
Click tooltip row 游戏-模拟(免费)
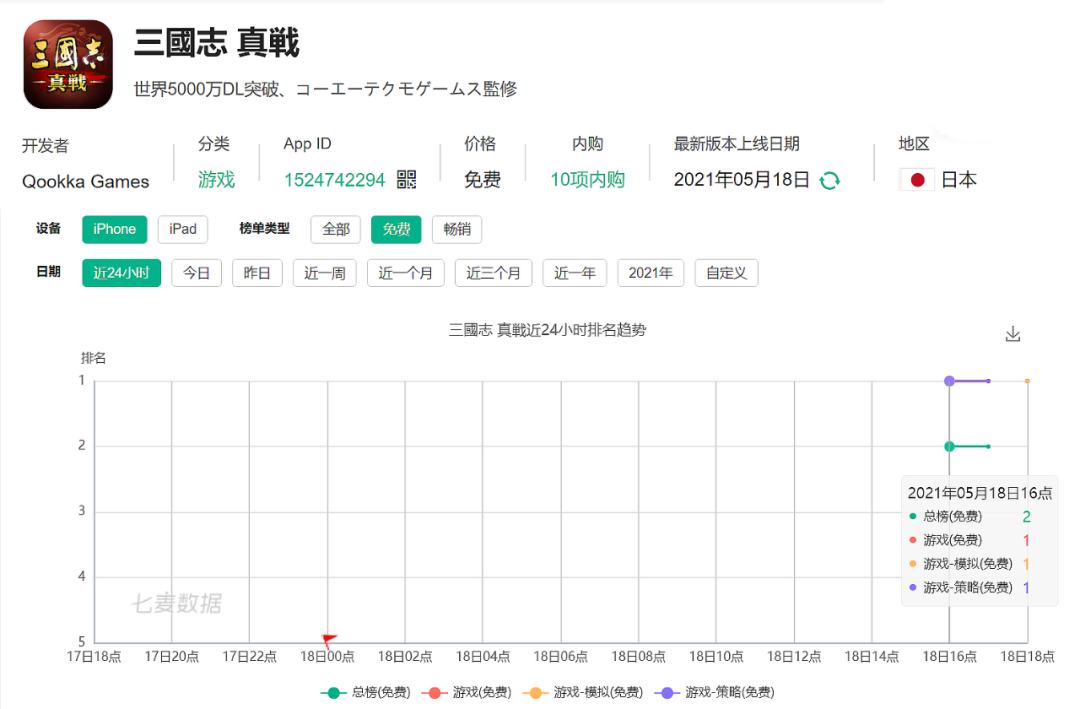969,564
